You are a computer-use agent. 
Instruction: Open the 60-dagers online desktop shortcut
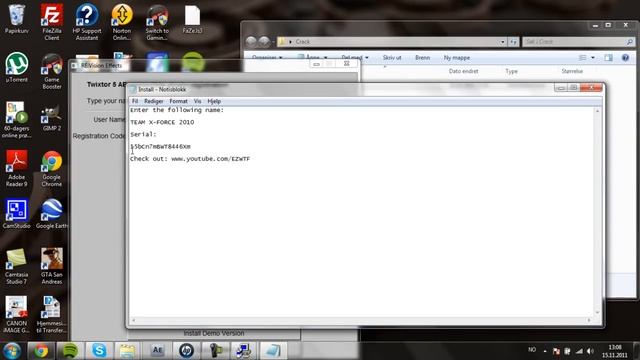click(16, 120)
